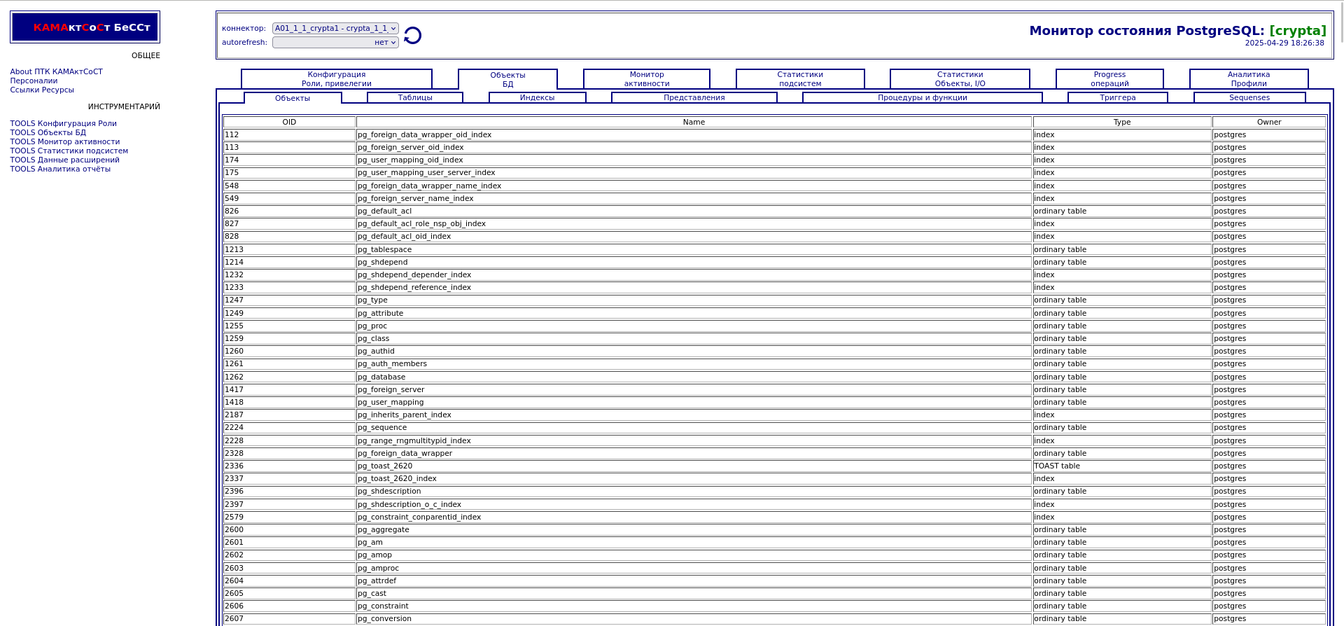1344x626 pixels.
Task: Expand the autorefresh dropdown
Action: (335, 43)
